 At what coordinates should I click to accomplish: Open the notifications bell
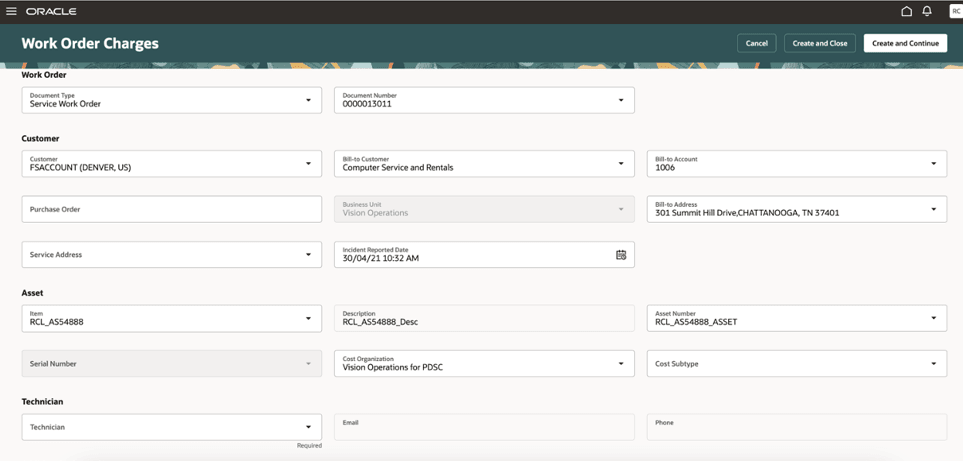tap(927, 12)
